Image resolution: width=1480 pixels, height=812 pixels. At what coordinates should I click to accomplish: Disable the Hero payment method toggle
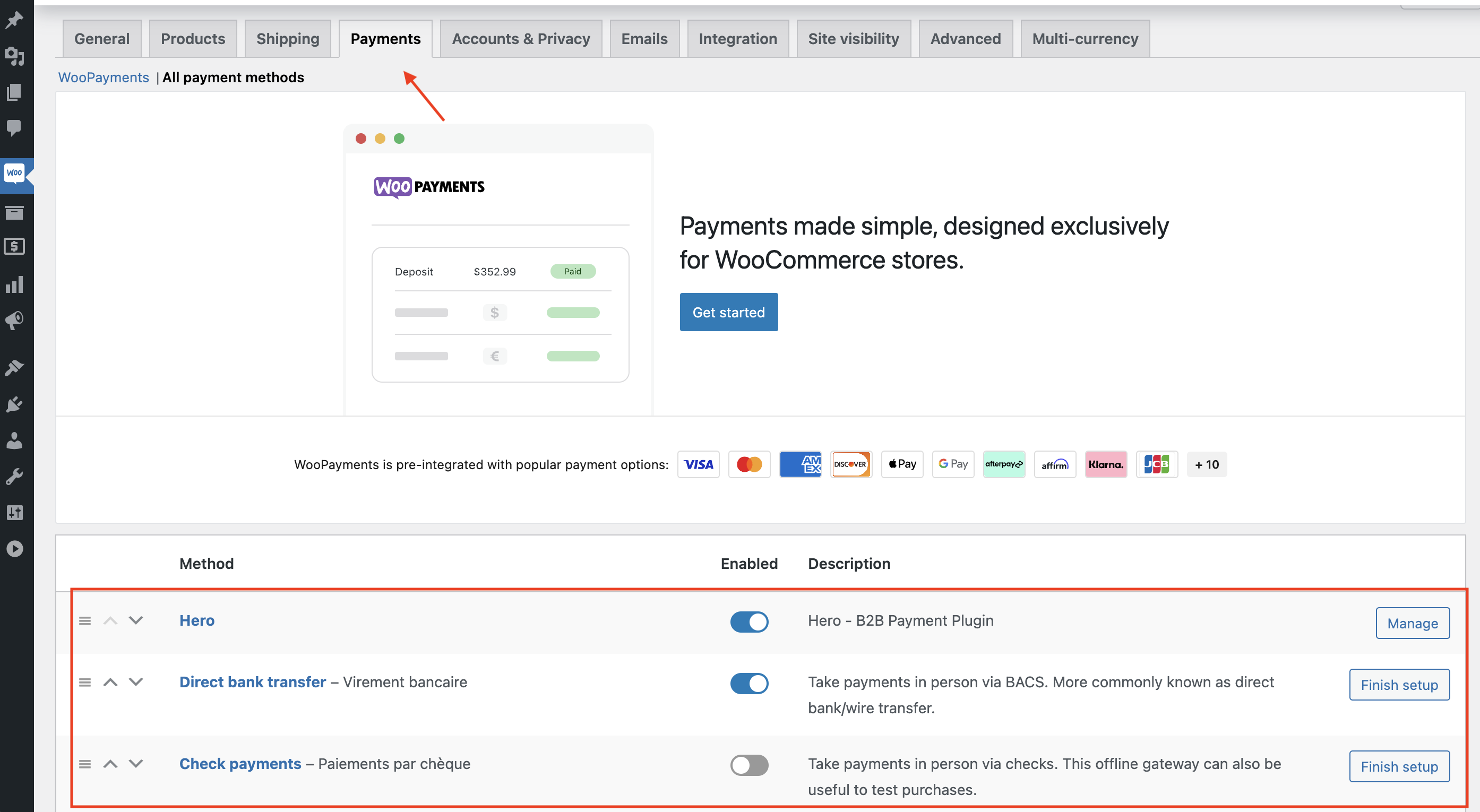tap(748, 622)
